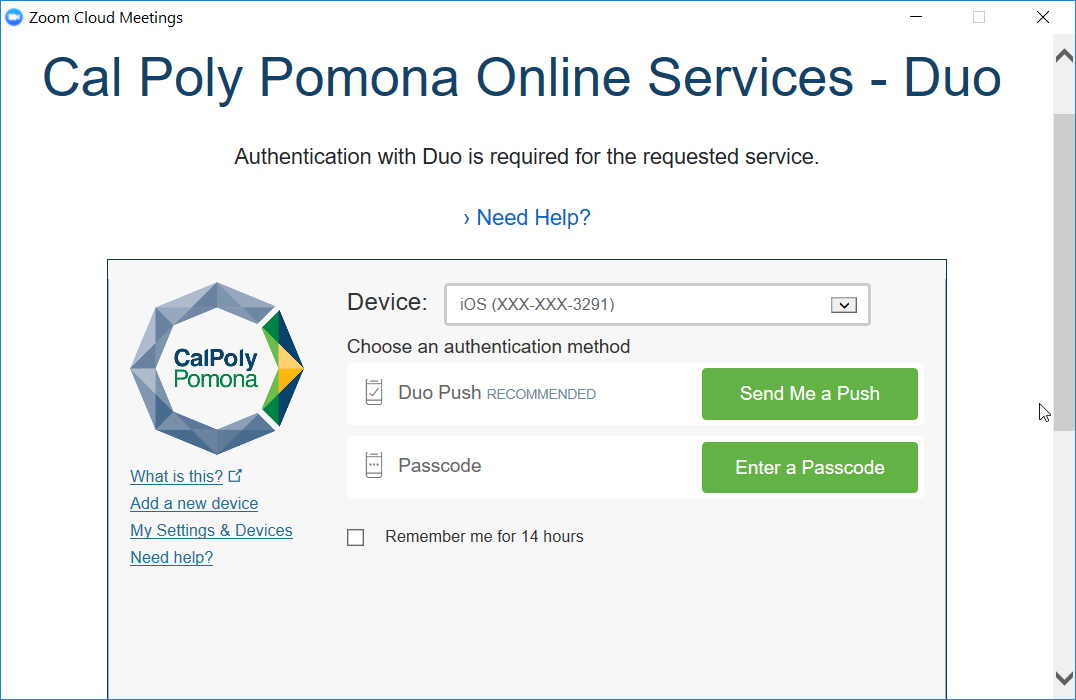Click the Zoom logo in title bar
Screen dimensions: 1076x700
14,17
